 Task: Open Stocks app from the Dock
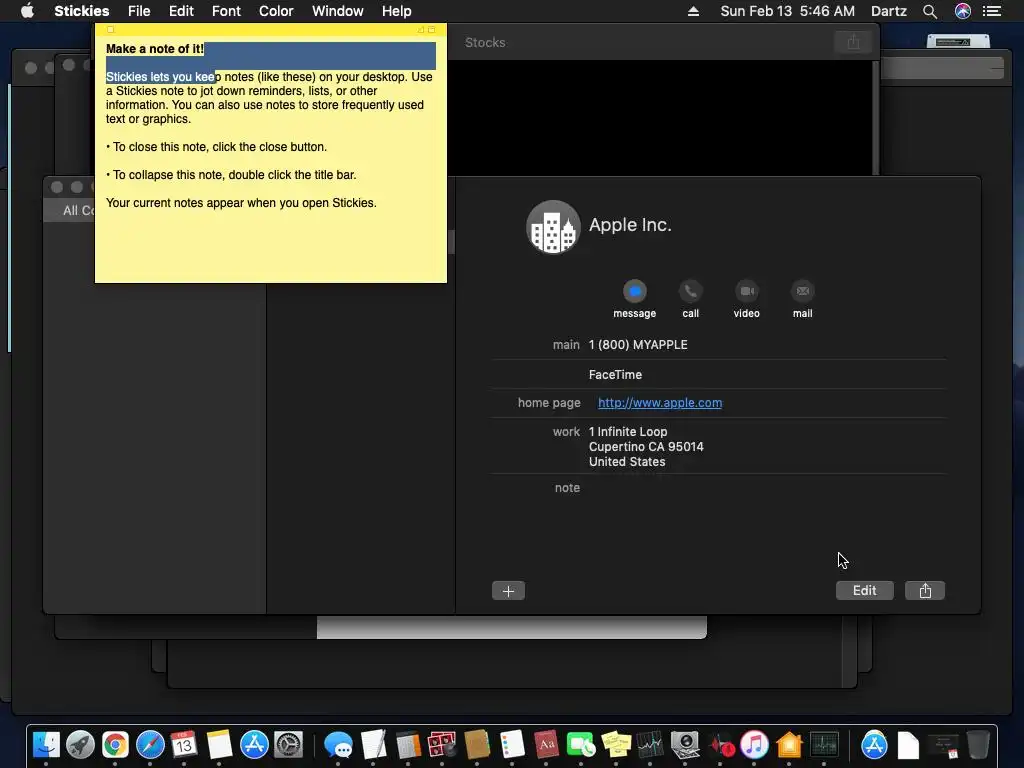(650, 744)
